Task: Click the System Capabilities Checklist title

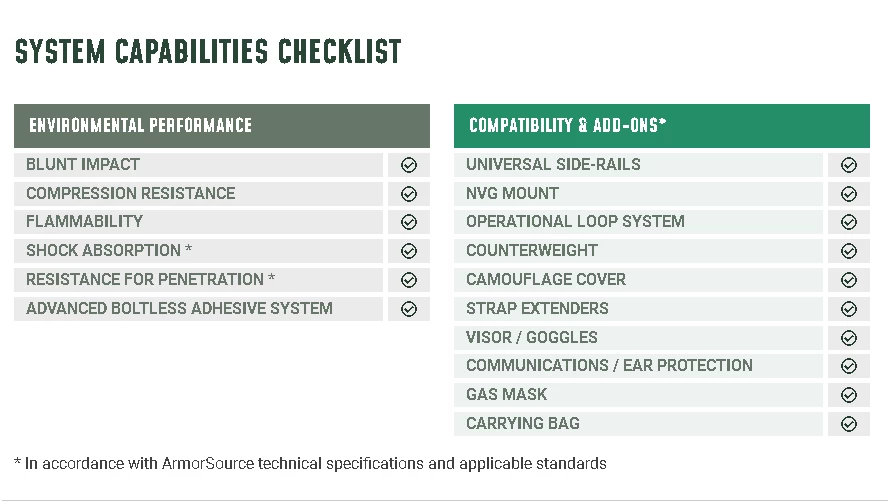Action: point(208,51)
